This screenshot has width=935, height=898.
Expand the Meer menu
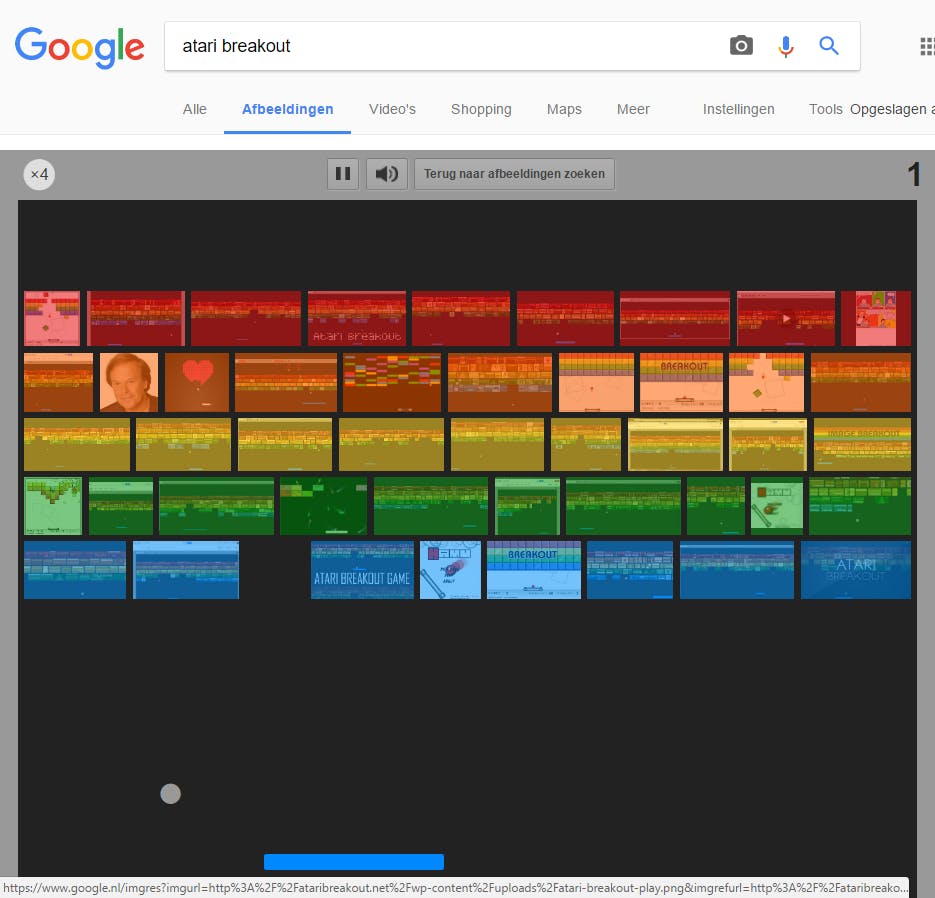click(x=633, y=109)
